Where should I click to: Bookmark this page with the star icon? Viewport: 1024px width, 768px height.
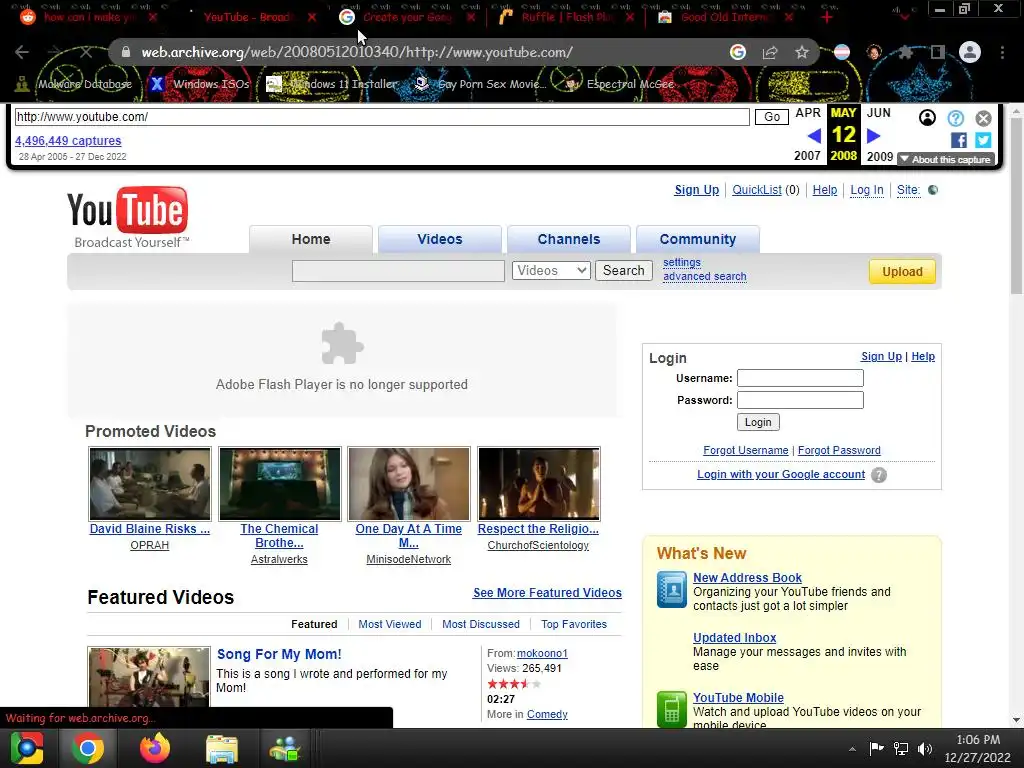coord(802,52)
